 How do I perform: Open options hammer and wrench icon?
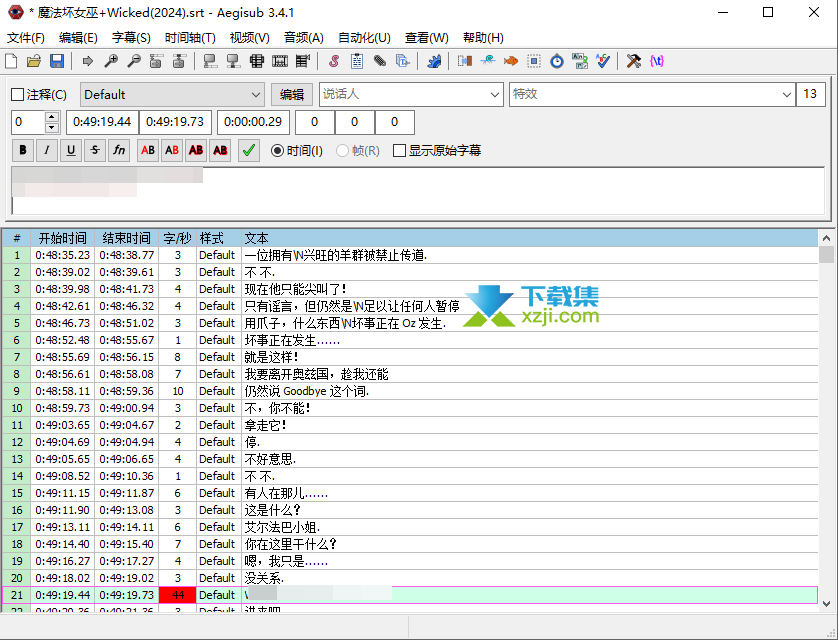[x=633, y=61]
